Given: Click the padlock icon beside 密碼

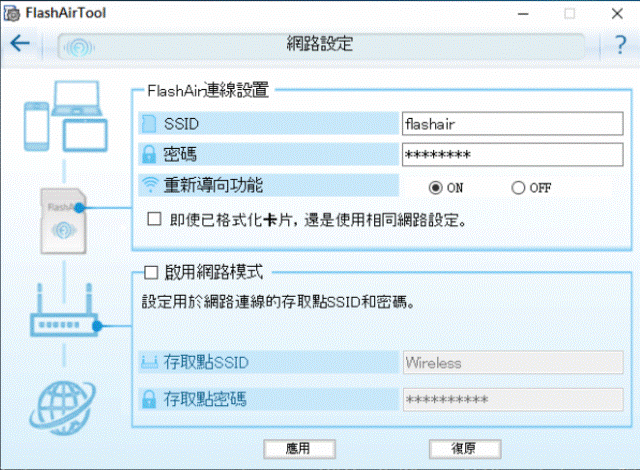Looking at the screenshot, I should [x=149, y=155].
